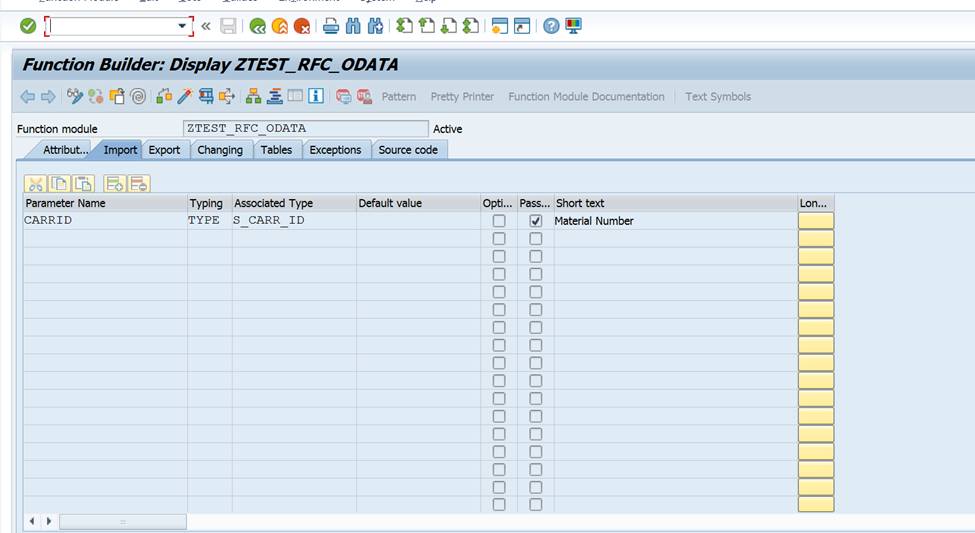The image size is (975, 533).
Task: Click the S_CARR_ID associated type cell
Action: pos(294,221)
